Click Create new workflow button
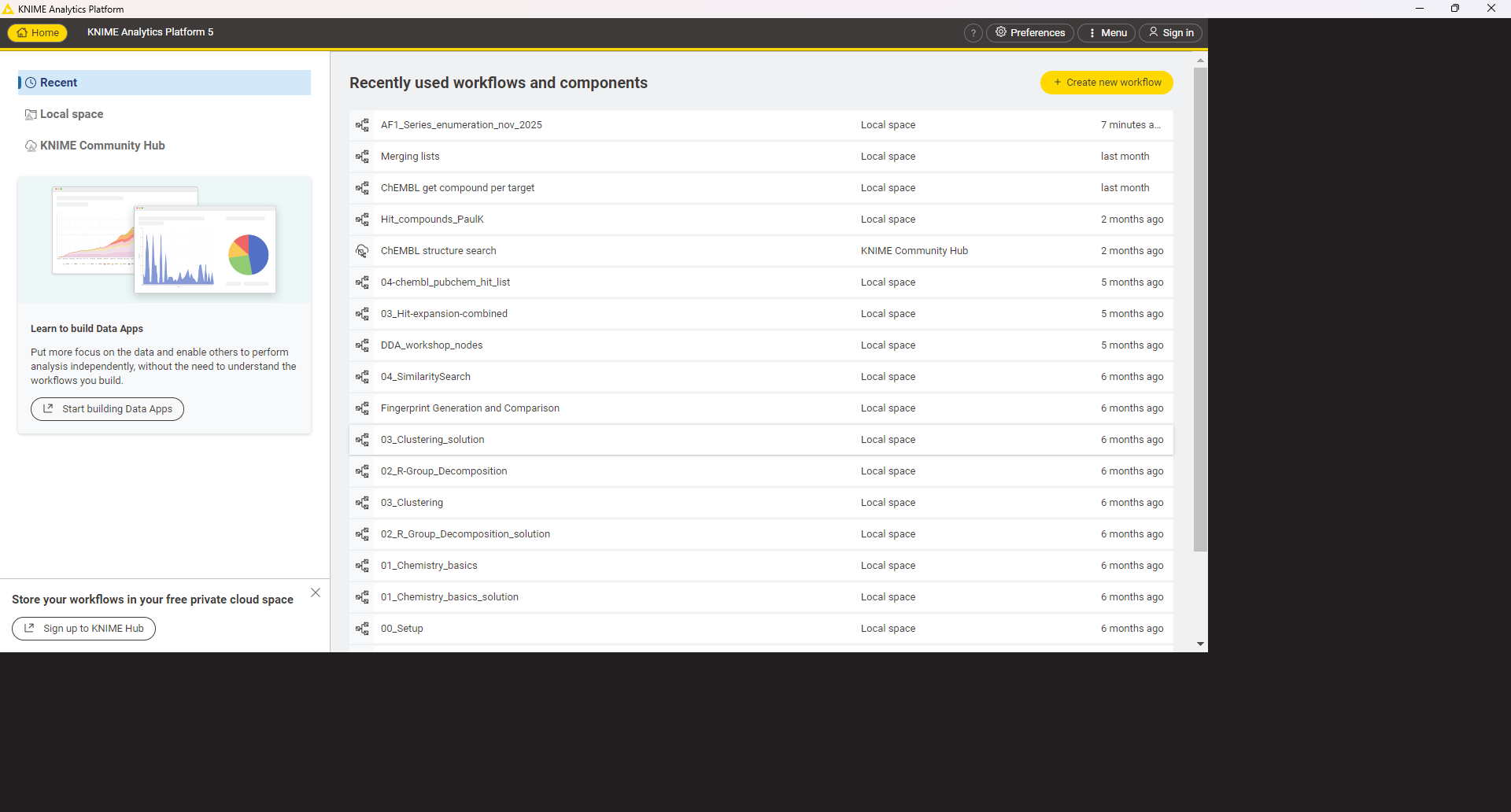Viewport: 1511px width, 812px height. (1106, 83)
